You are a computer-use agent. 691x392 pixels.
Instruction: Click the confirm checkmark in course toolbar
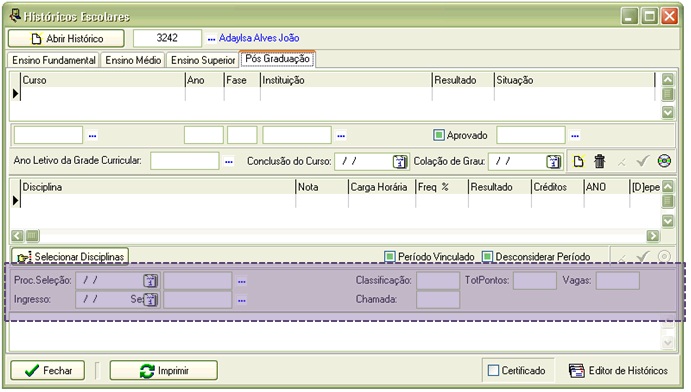pos(643,161)
